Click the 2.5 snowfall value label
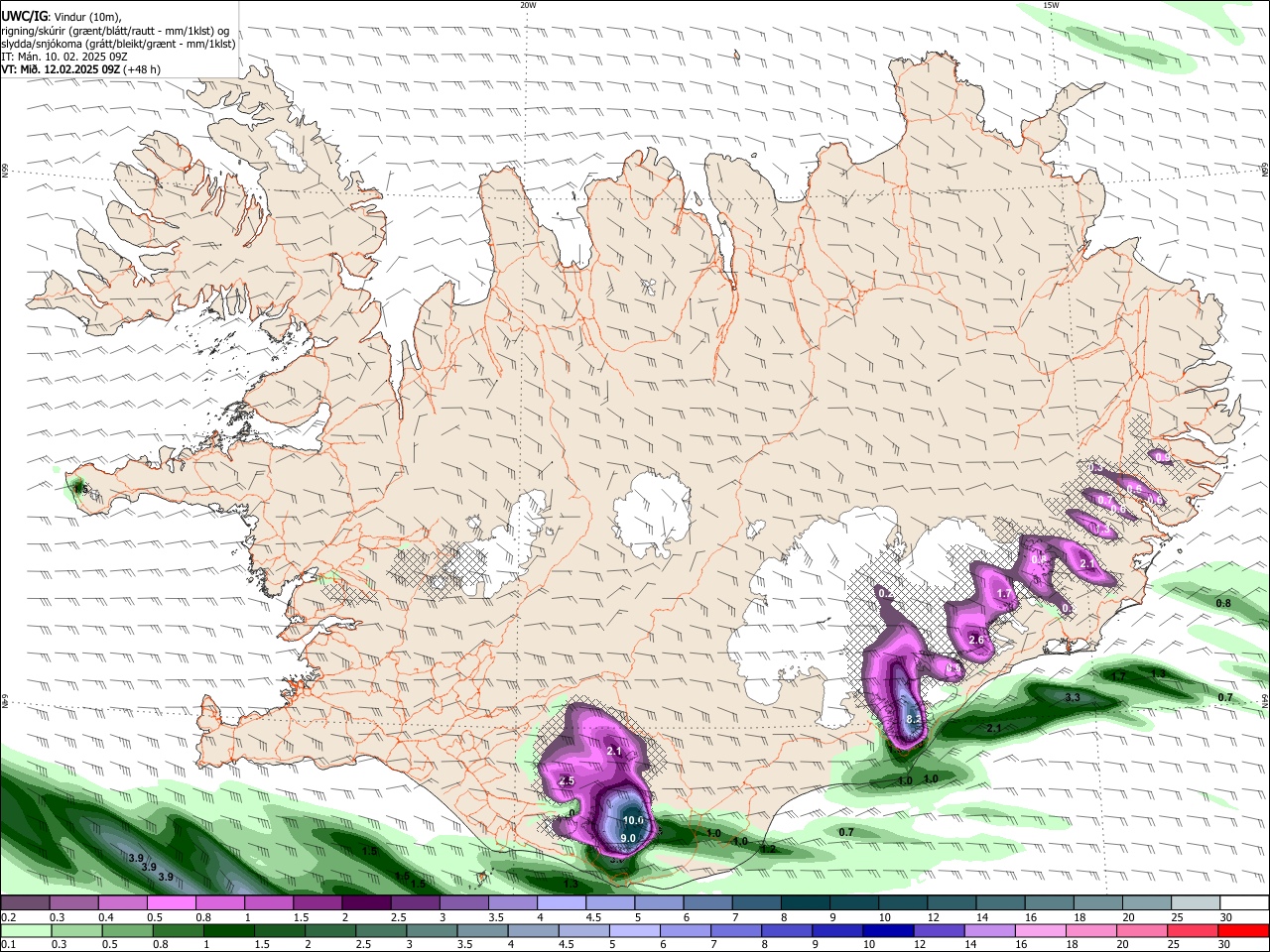Viewport: 1270px width, 952px height. click(x=567, y=781)
